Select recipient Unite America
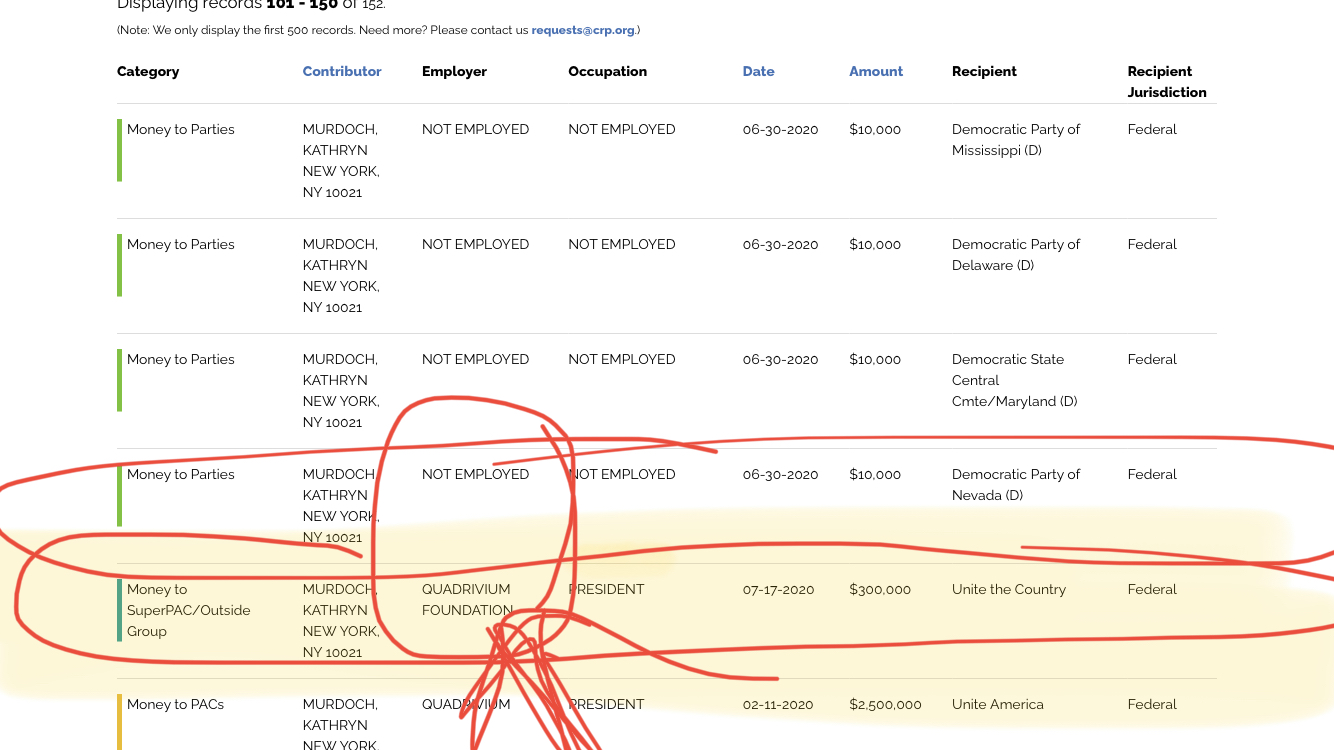Screen dimensions: 1334x750 click(x=997, y=704)
